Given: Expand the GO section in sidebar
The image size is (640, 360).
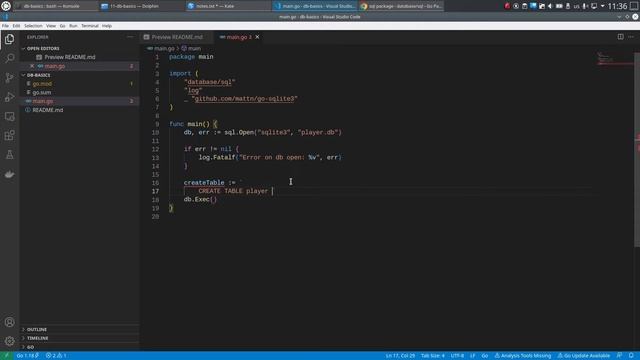Looking at the screenshot, I should point(80,347).
